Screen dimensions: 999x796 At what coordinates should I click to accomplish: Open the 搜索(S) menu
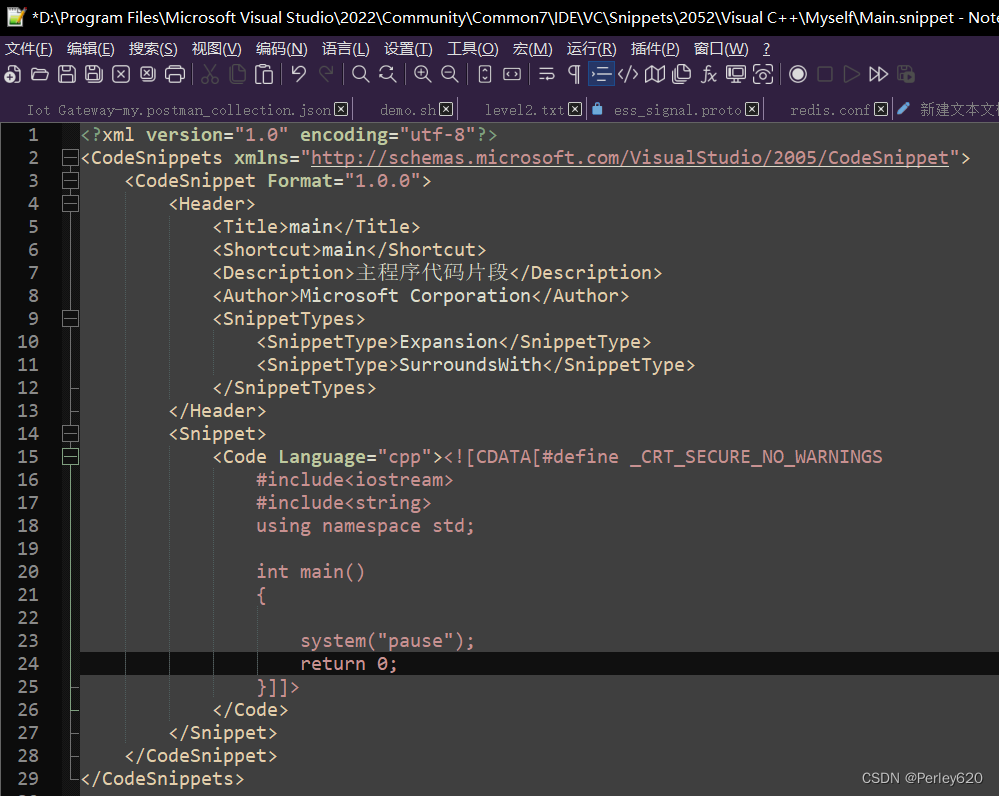153,48
